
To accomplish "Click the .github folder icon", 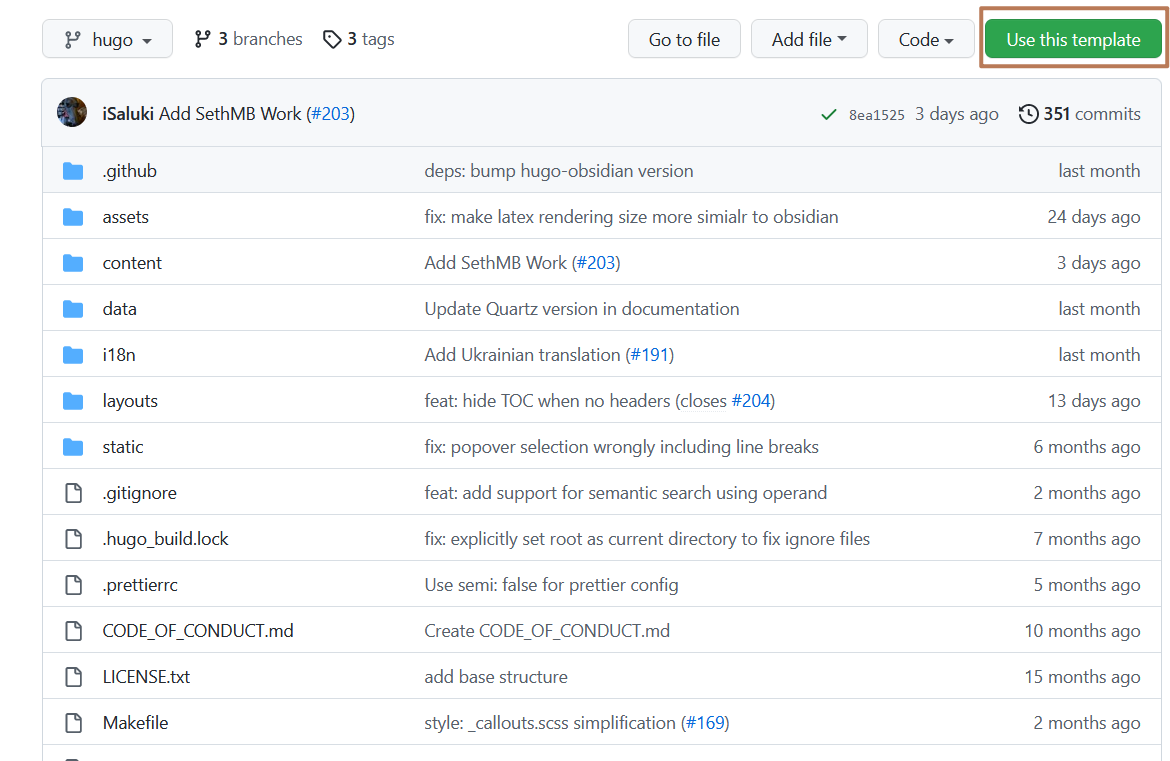I will pos(73,171).
